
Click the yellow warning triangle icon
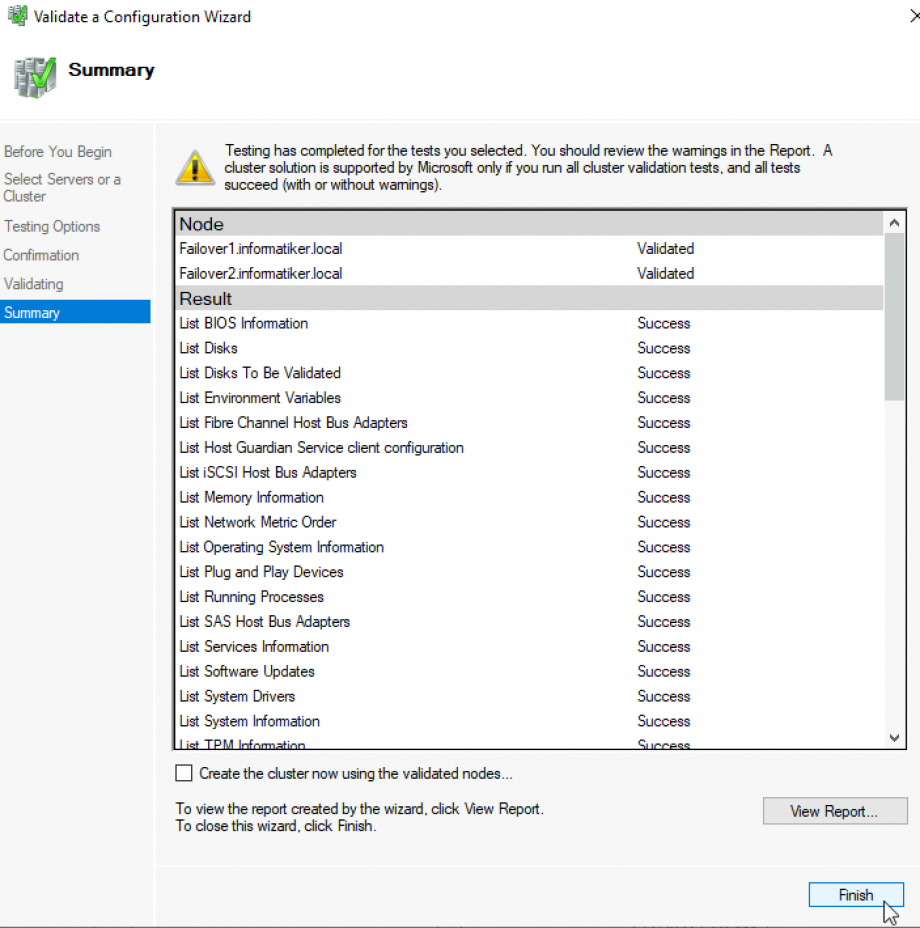coord(194,167)
